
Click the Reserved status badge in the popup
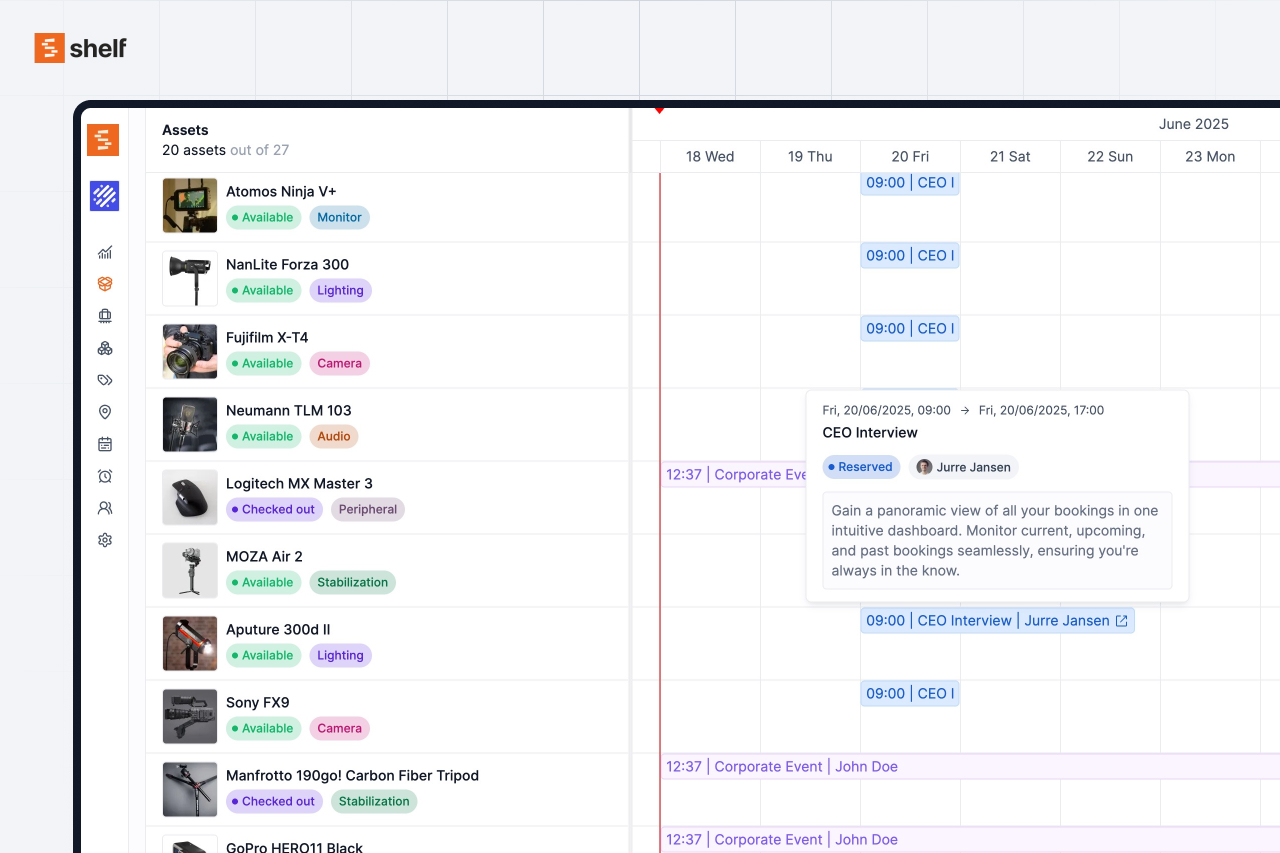pyautogui.click(x=860, y=467)
